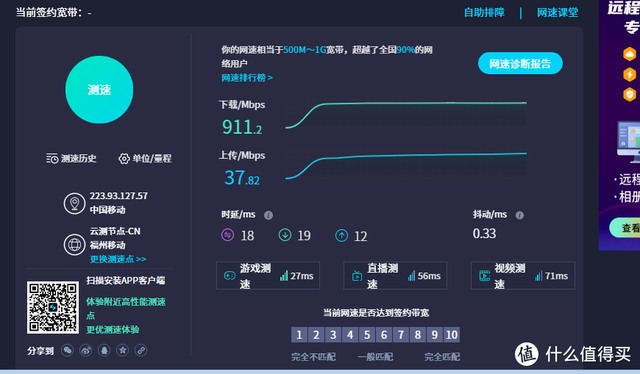Screen dimensions: 640x374
Task: Open 游戏测速 game speed test
Action: [x=268, y=276]
